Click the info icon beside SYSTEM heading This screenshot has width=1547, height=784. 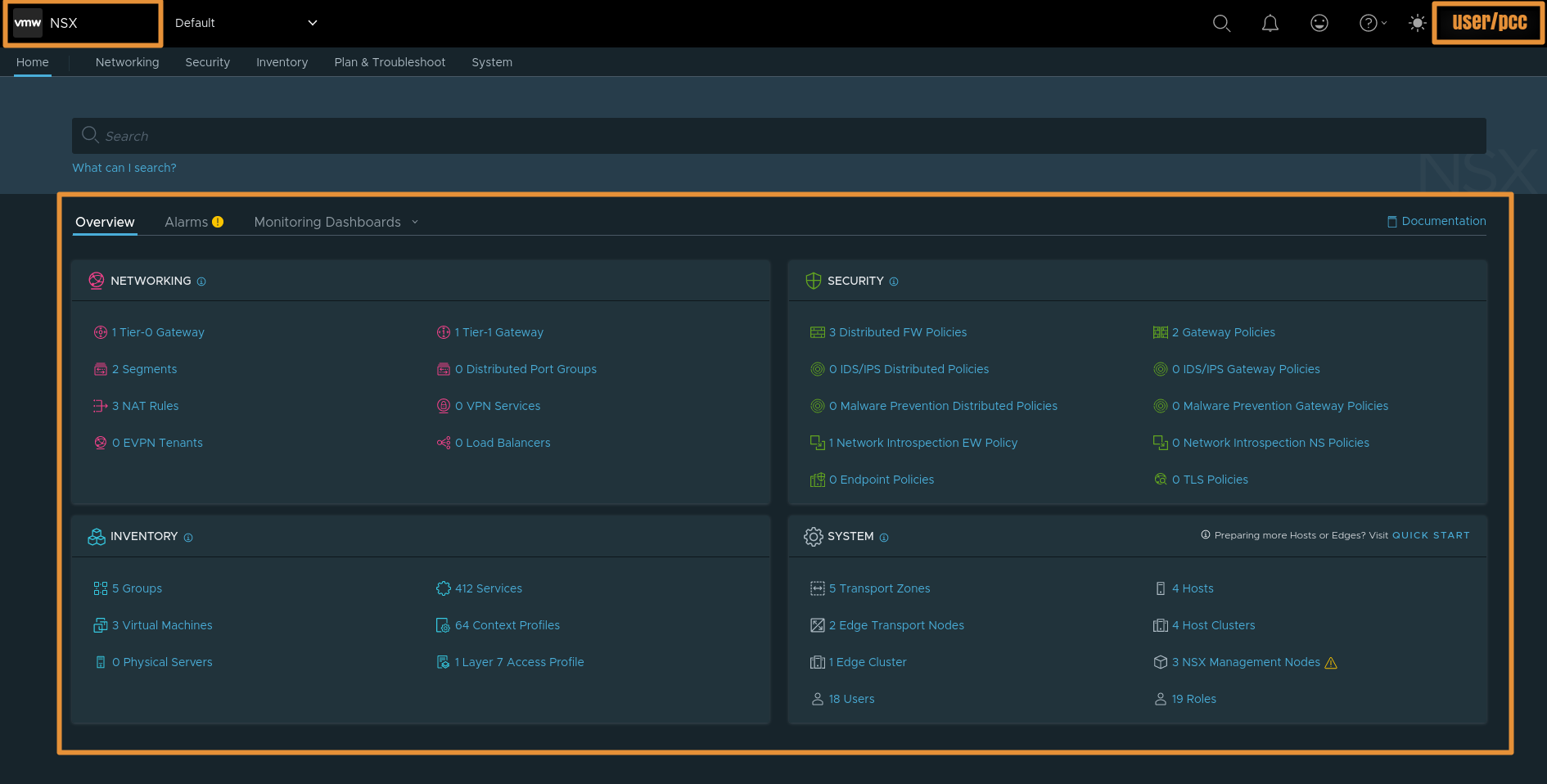pyautogui.click(x=885, y=538)
